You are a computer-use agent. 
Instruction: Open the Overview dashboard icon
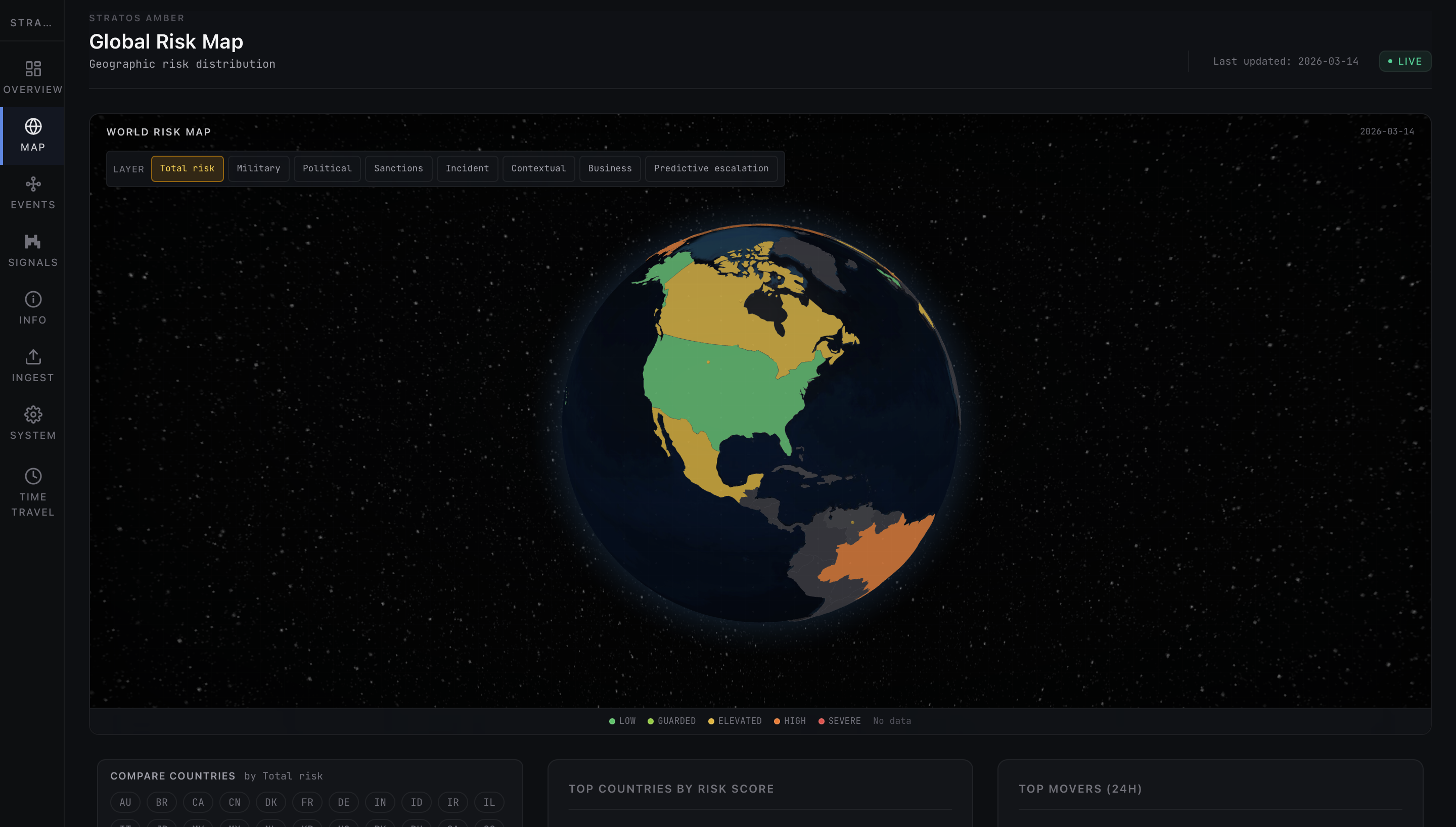[x=33, y=69]
